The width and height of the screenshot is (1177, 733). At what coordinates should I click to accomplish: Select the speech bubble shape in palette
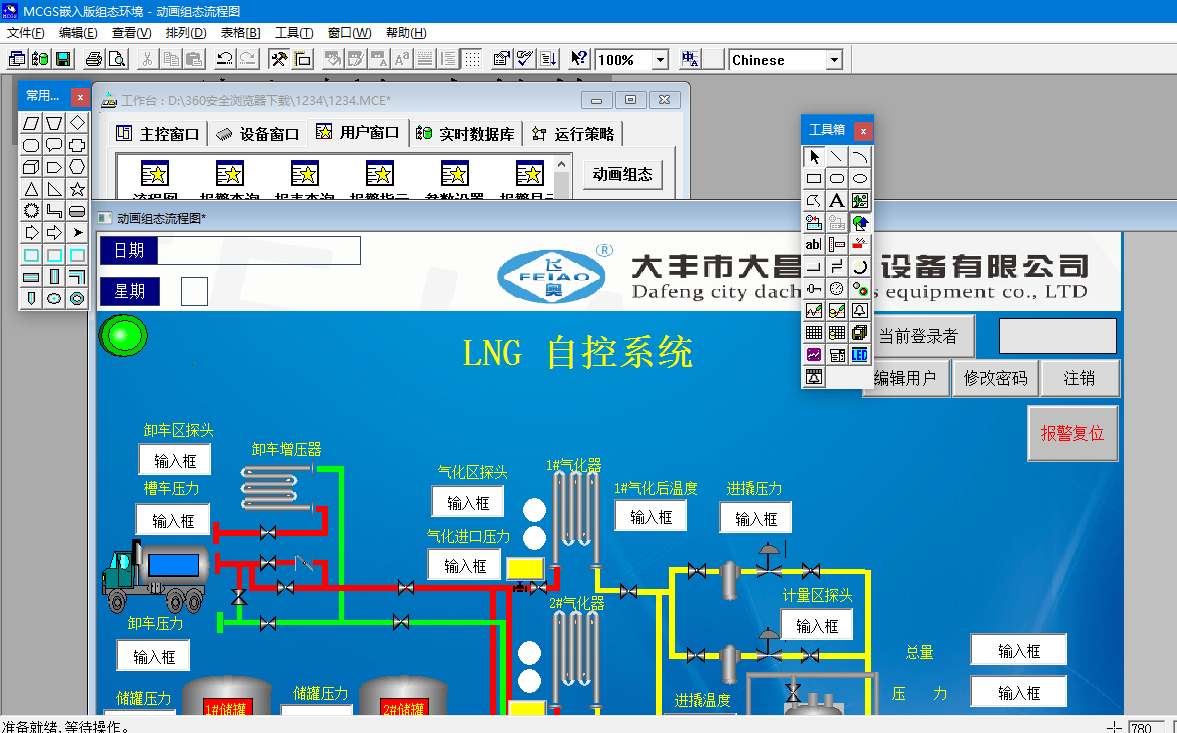tap(54, 145)
